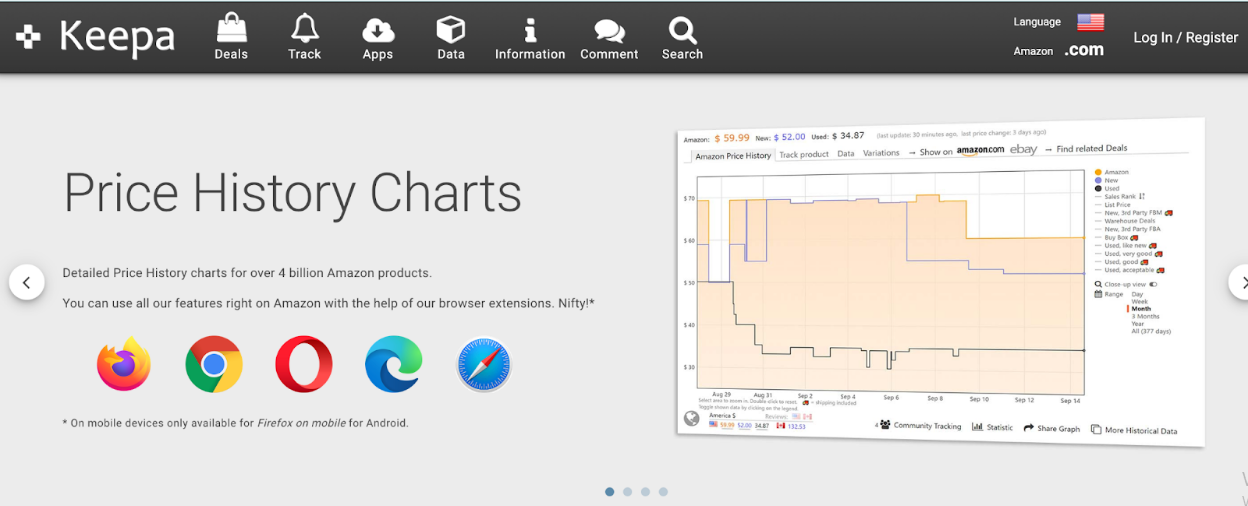1248x506 pixels.
Task: Open the Information icon
Action: [x=530, y=30]
